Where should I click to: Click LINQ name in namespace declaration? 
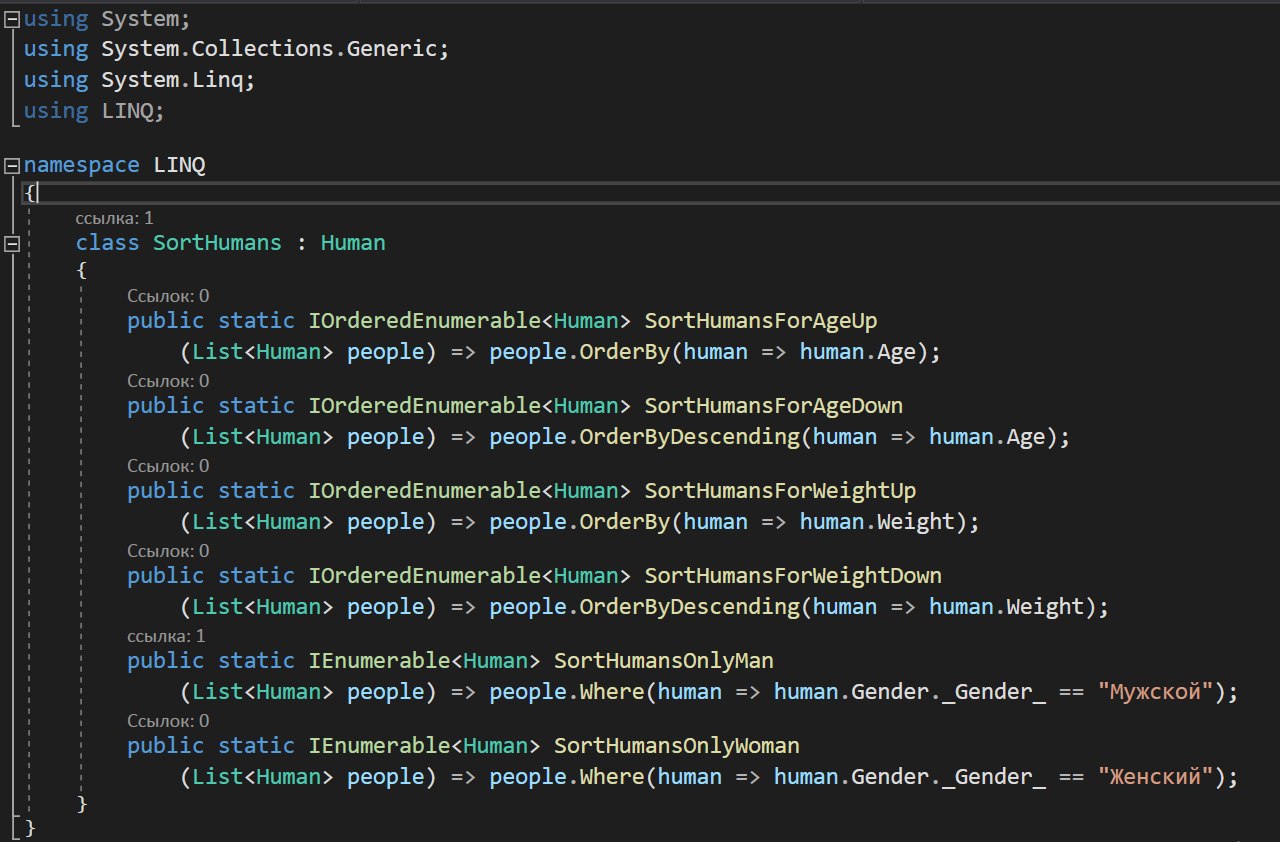tap(179, 165)
